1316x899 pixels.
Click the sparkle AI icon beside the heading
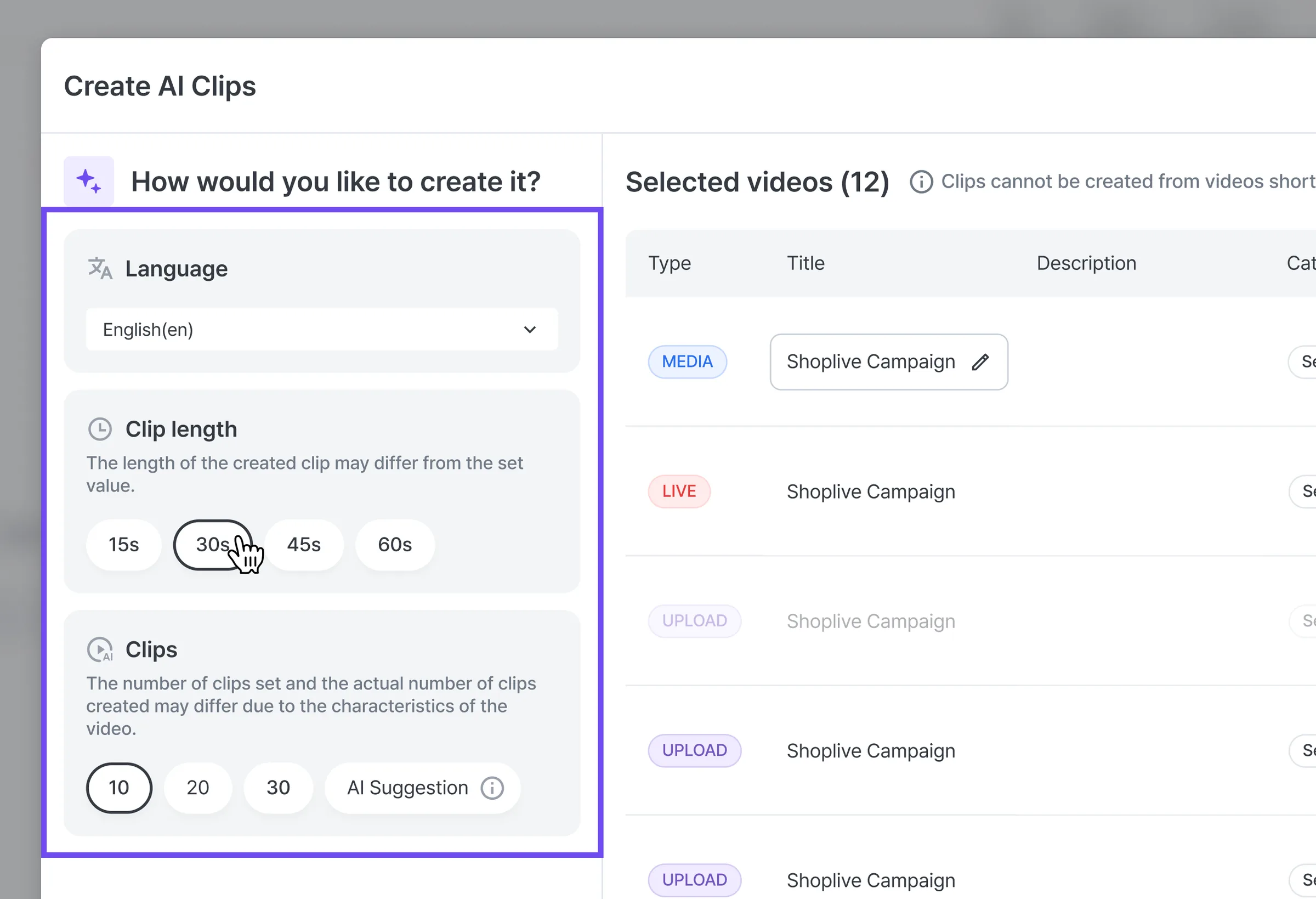coord(89,181)
